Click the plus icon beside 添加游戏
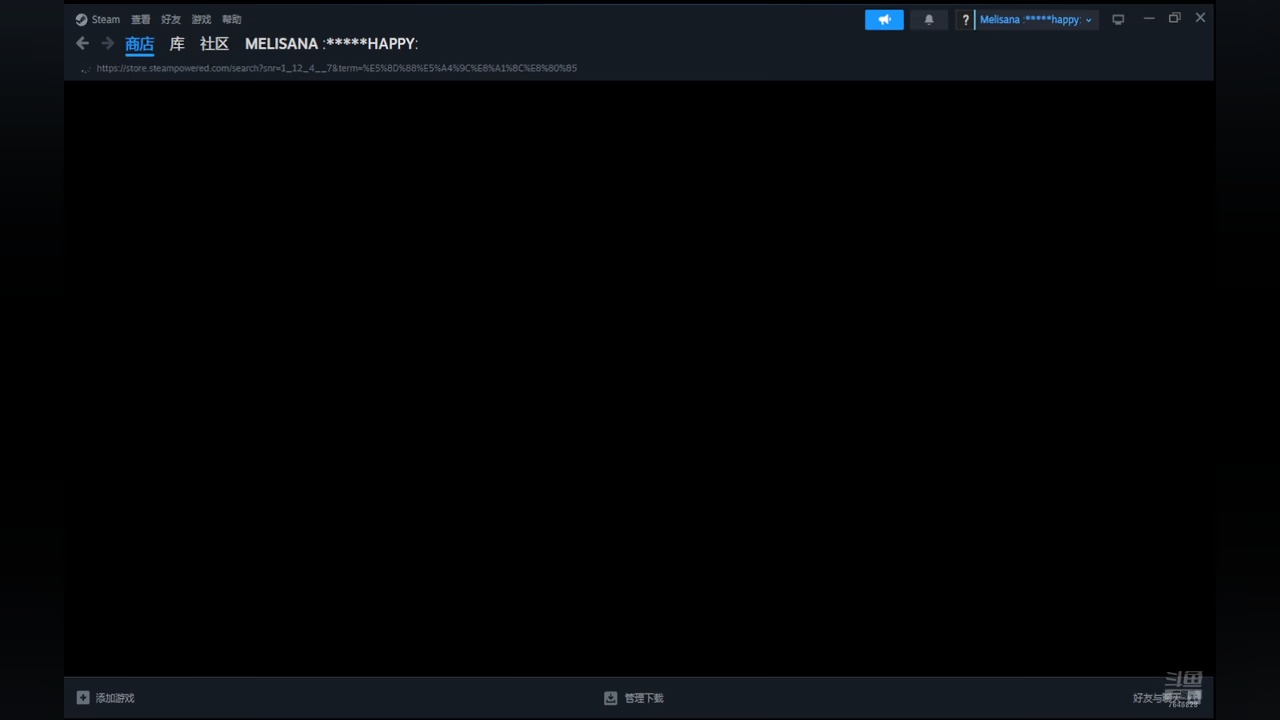Image resolution: width=1280 pixels, height=720 pixels. (83, 698)
